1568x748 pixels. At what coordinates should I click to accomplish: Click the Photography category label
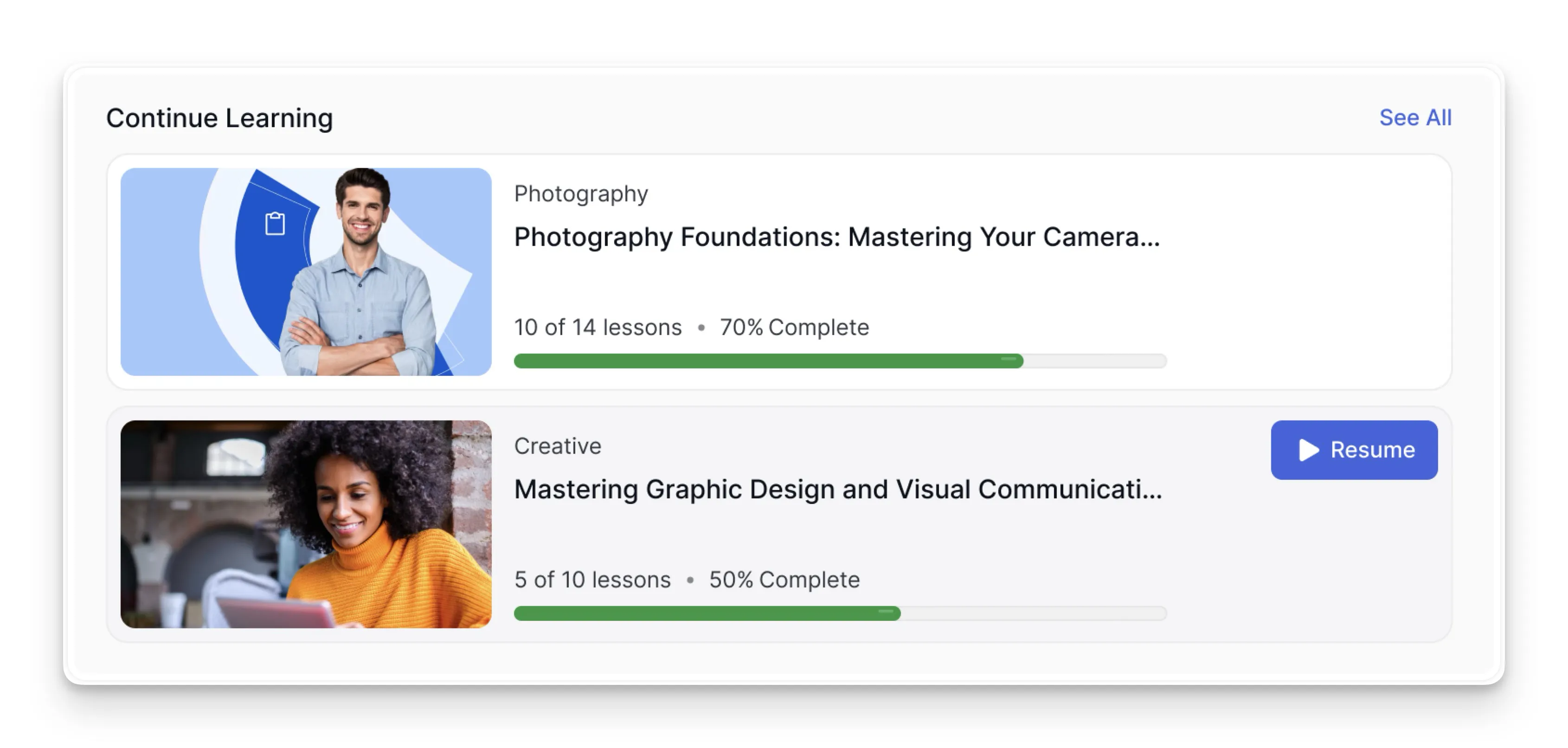point(581,194)
